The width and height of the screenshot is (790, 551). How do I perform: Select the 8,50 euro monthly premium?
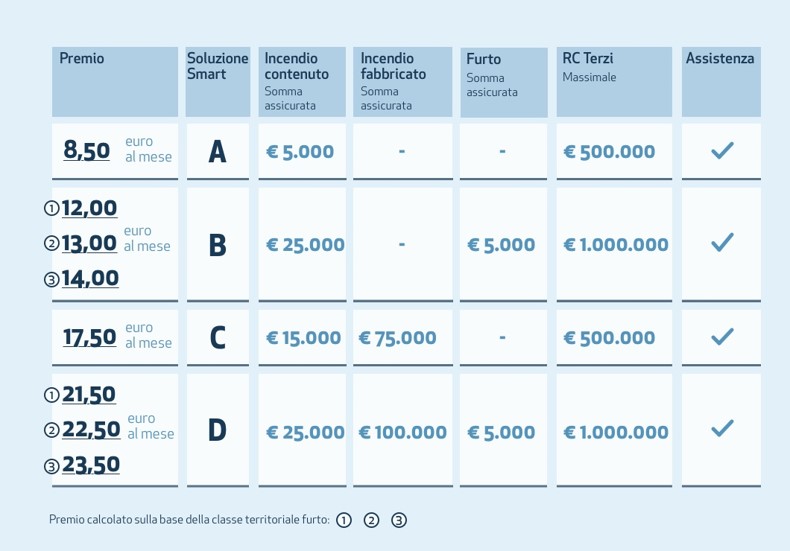(87, 150)
